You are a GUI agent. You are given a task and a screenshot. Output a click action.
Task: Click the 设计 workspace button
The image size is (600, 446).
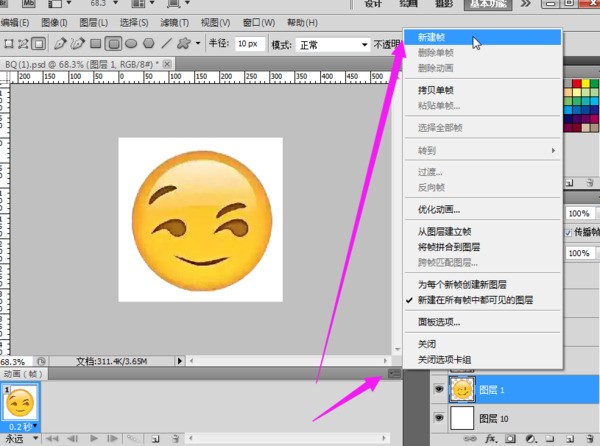coord(373,4)
